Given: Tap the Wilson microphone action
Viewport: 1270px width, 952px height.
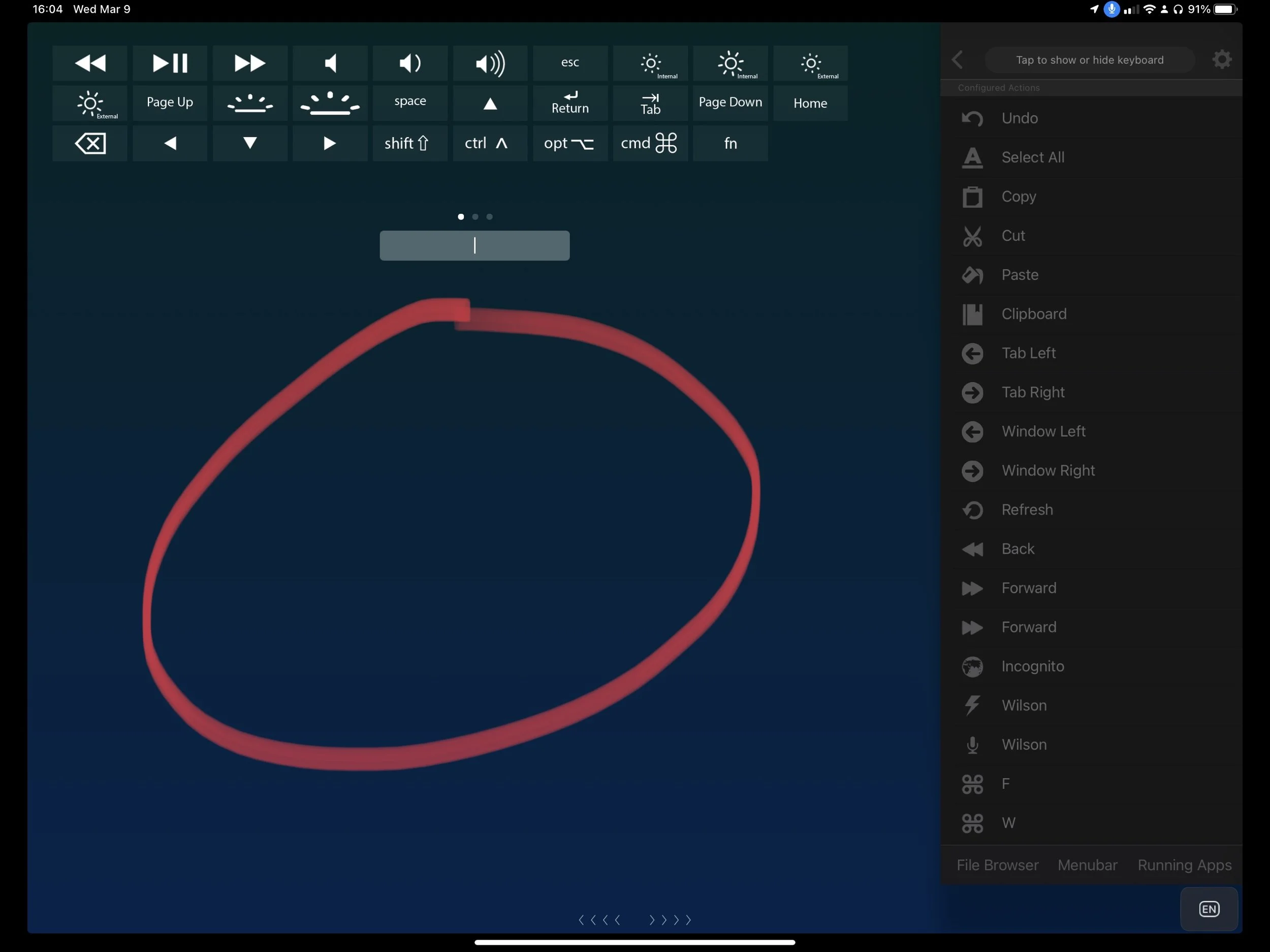Looking at the screenshot, I should [1024, 744].
